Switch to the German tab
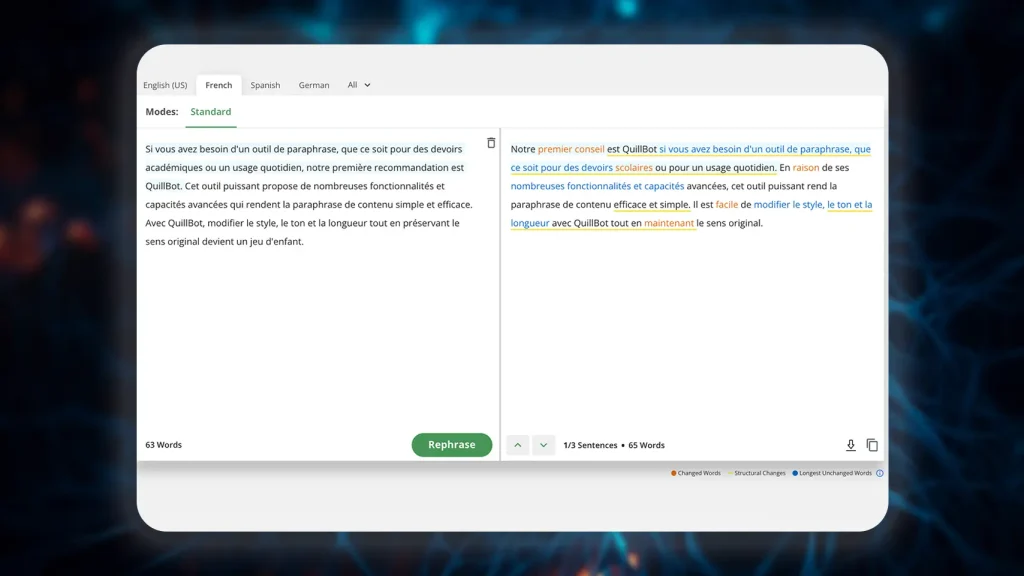The height and width of the screenshot is (576, 1024). pyautogui.click(x=314, y=85)
